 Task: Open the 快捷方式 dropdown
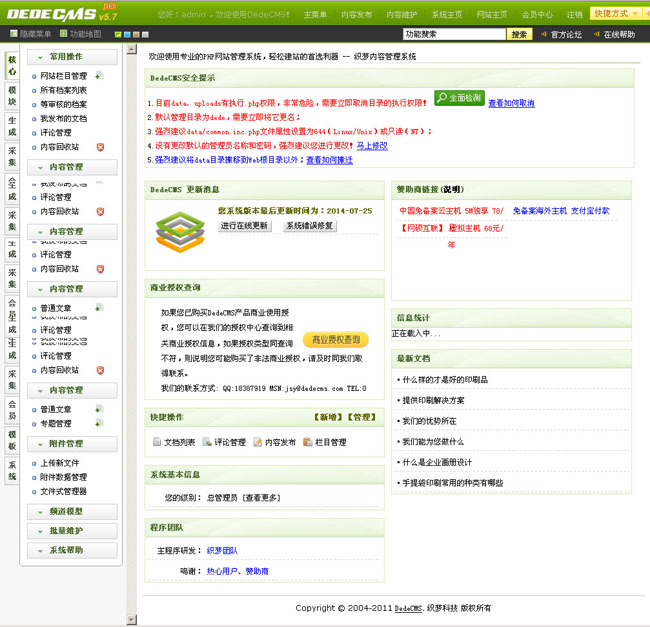coord(615,14)
